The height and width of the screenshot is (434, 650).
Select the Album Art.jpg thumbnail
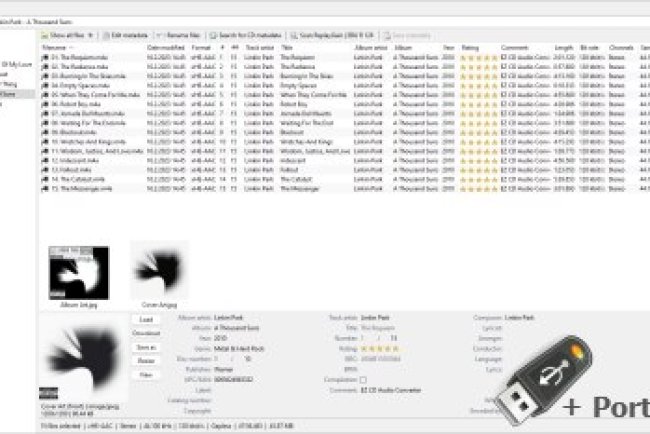(x=79, y=273)
